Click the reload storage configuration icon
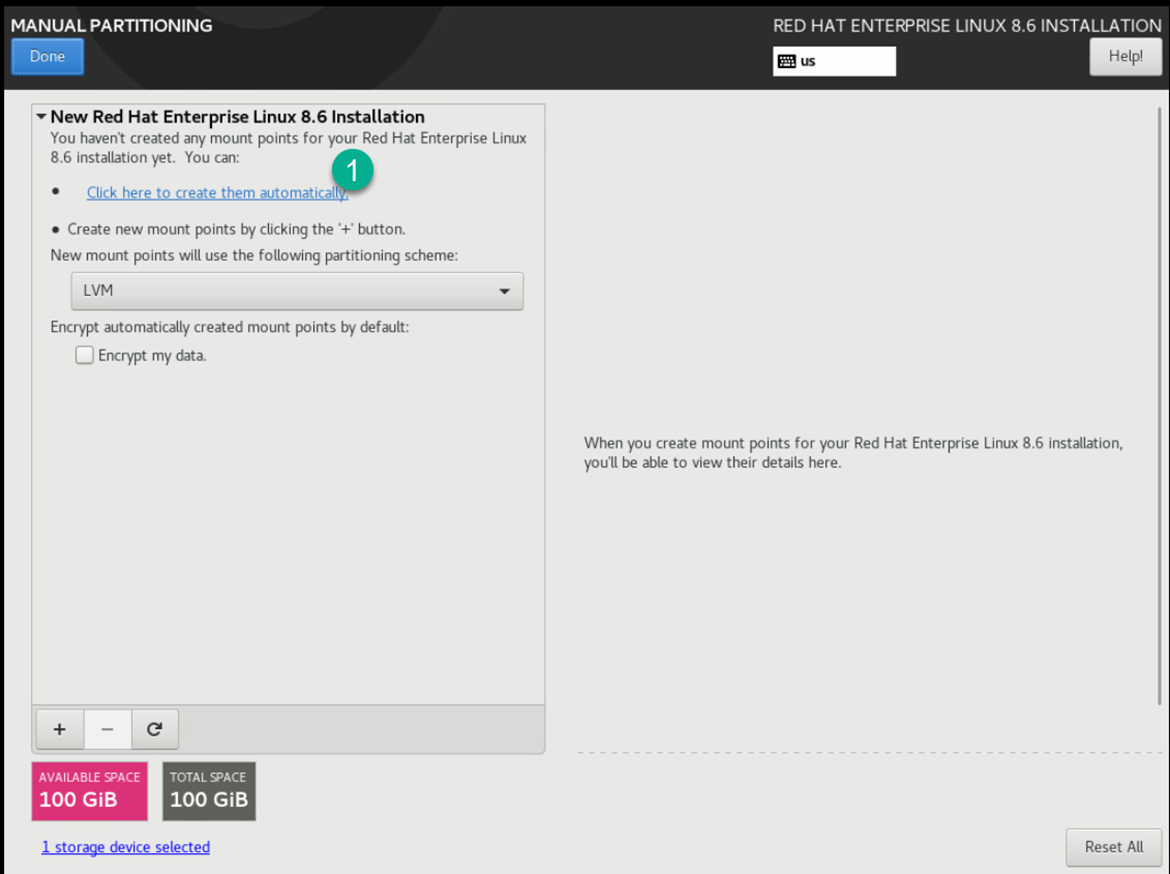 tap(154, 729)
